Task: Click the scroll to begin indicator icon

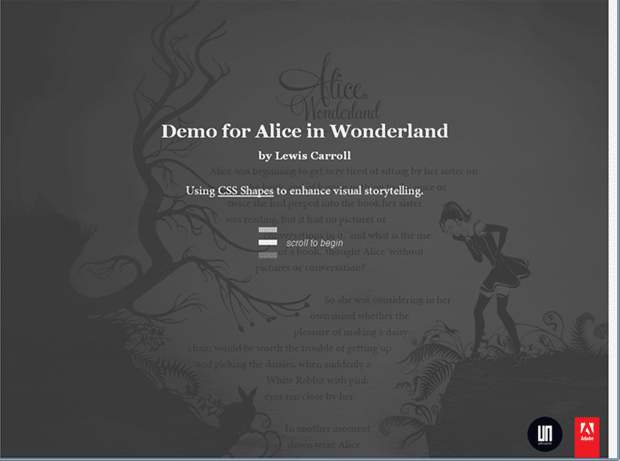Action: (x=268, y=243)
